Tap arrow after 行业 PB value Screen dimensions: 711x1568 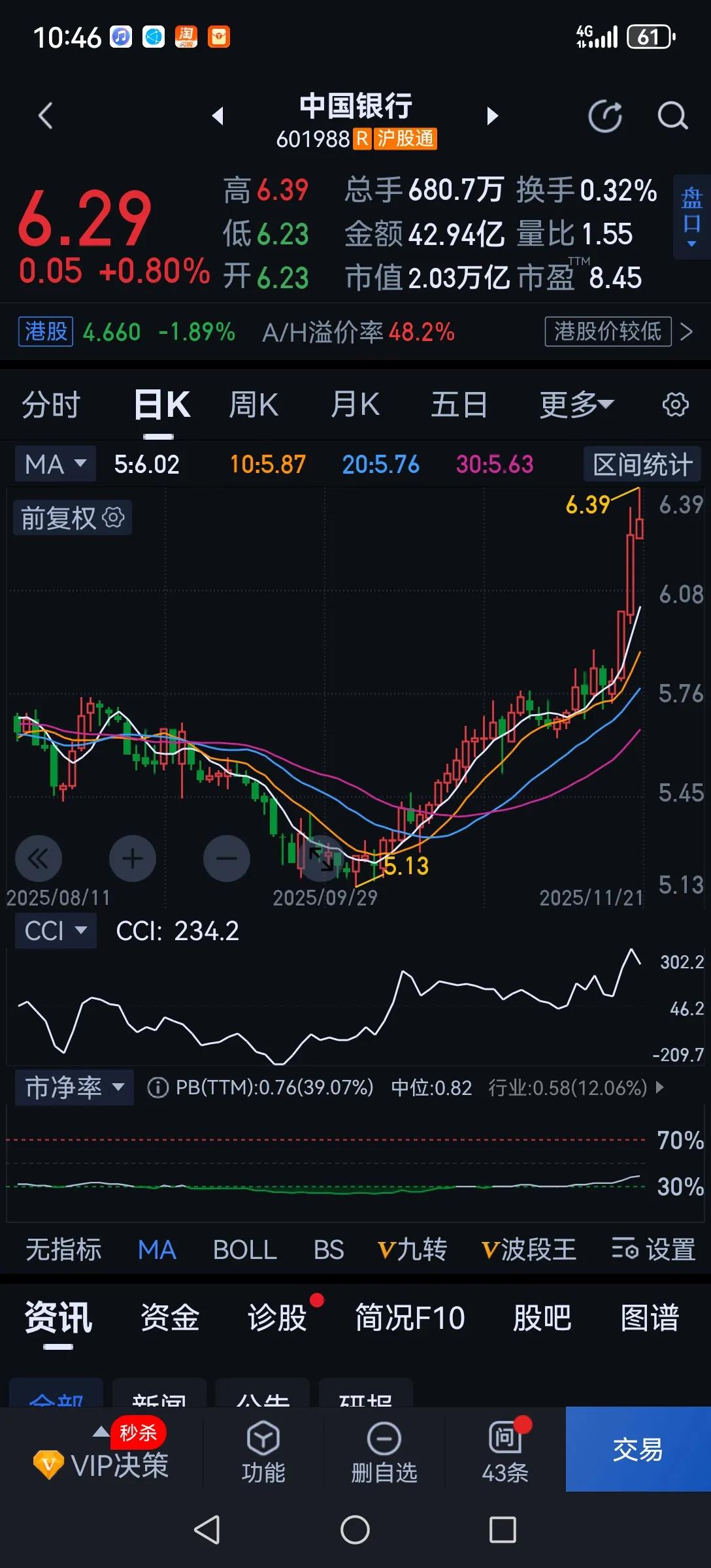pyautogui.click(x=659, y=1087)
